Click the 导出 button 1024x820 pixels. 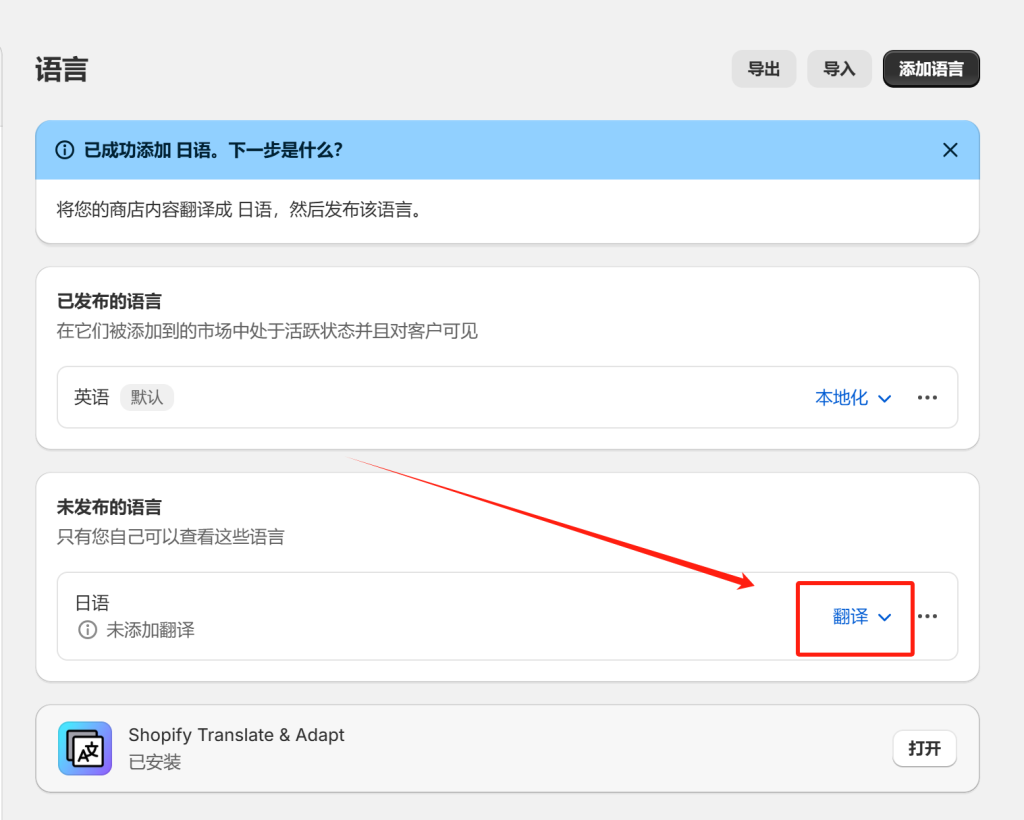tap(763, 68)
